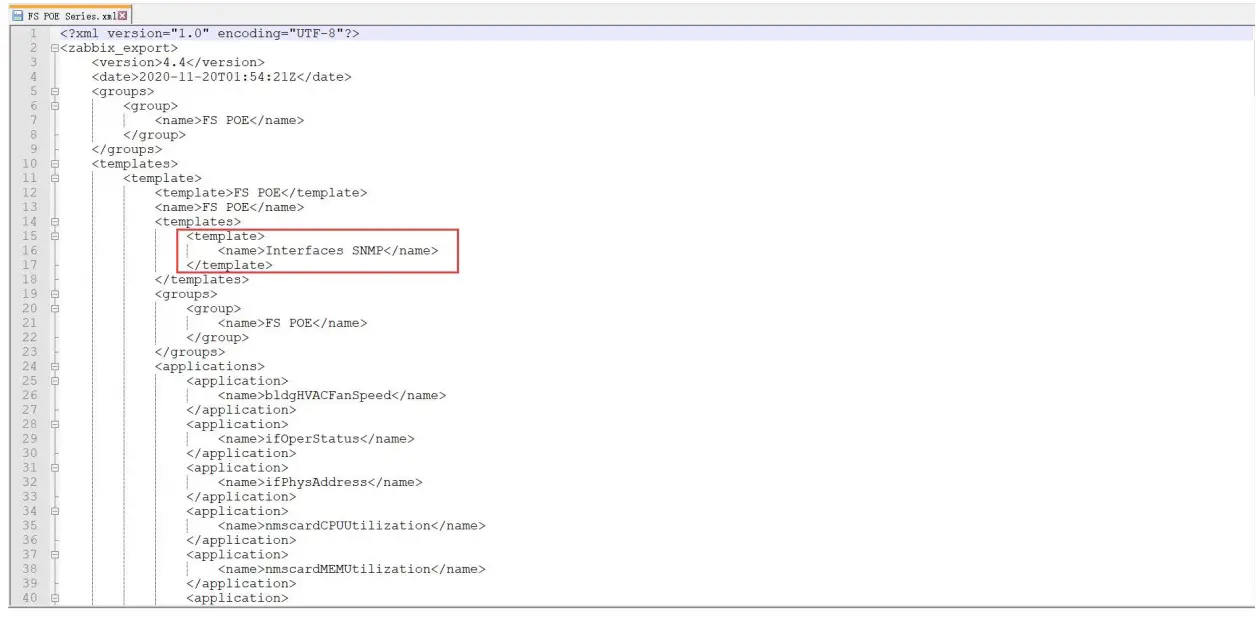Viewport: 1258px width, 618px height.
Task: Click line number 1 in the margin
Action: [33, 33]
